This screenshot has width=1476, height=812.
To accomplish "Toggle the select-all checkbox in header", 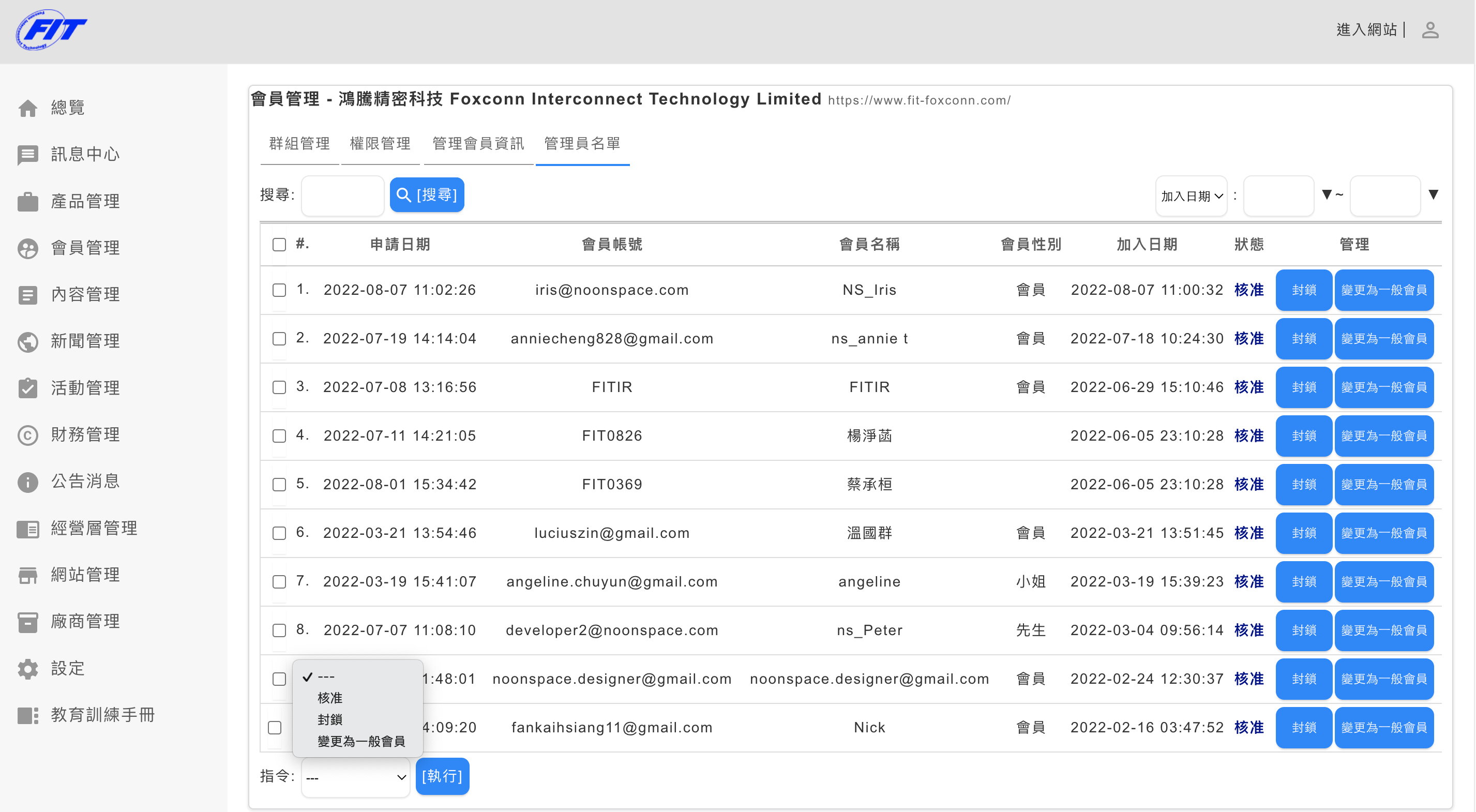I will pyautogui.click(x=279, y=245).
